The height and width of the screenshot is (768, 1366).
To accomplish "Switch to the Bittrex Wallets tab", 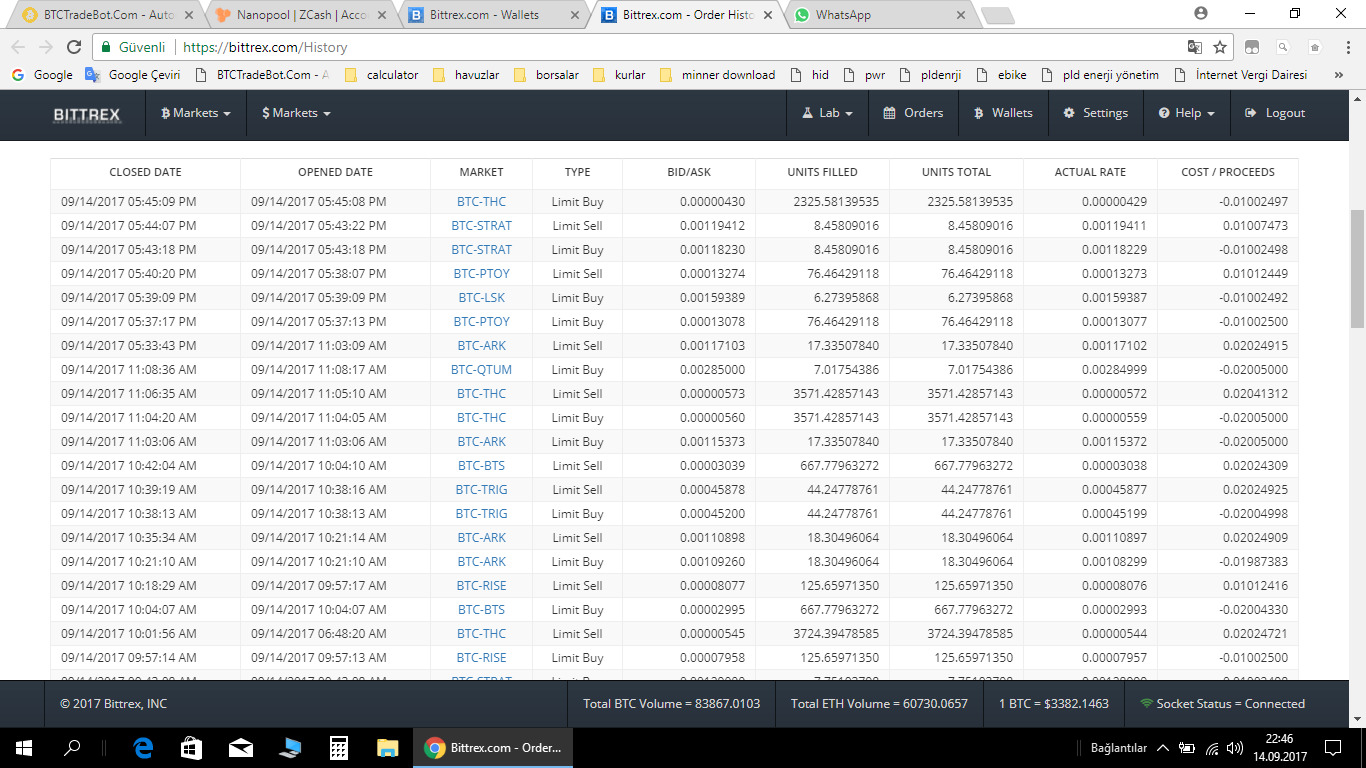I will click(490, 15).
